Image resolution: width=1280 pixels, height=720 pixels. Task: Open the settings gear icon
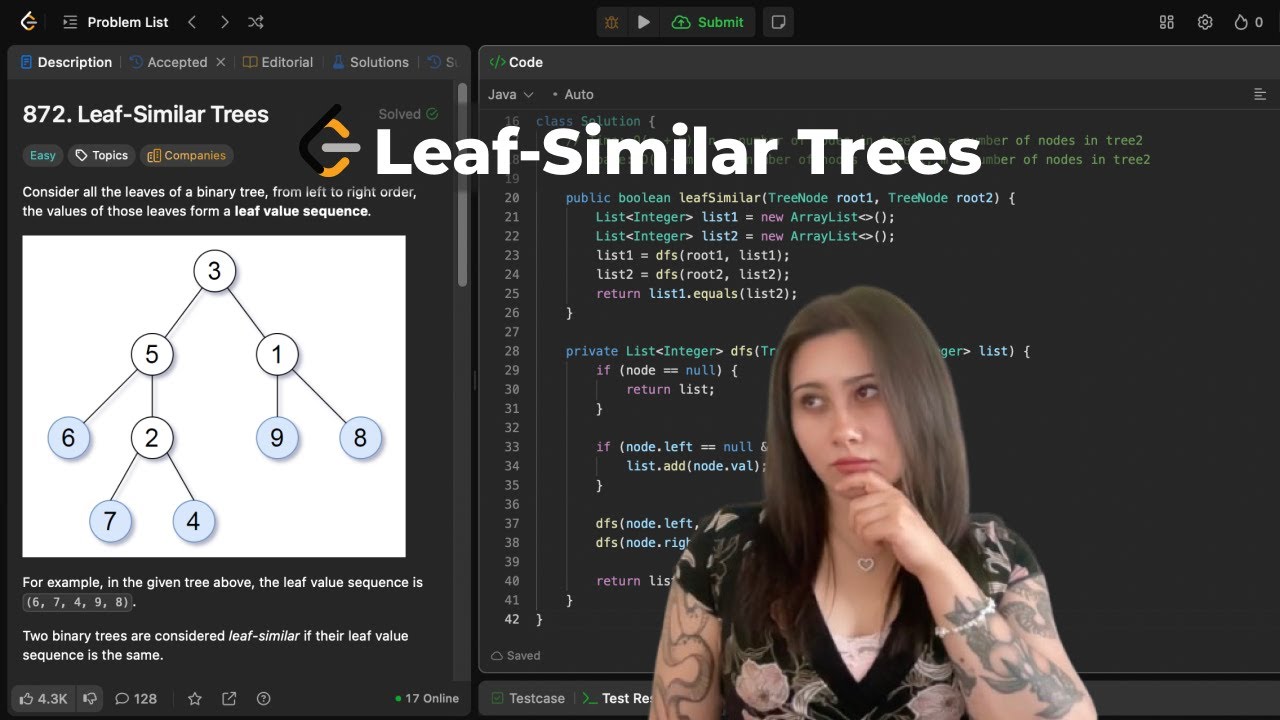1205,22
